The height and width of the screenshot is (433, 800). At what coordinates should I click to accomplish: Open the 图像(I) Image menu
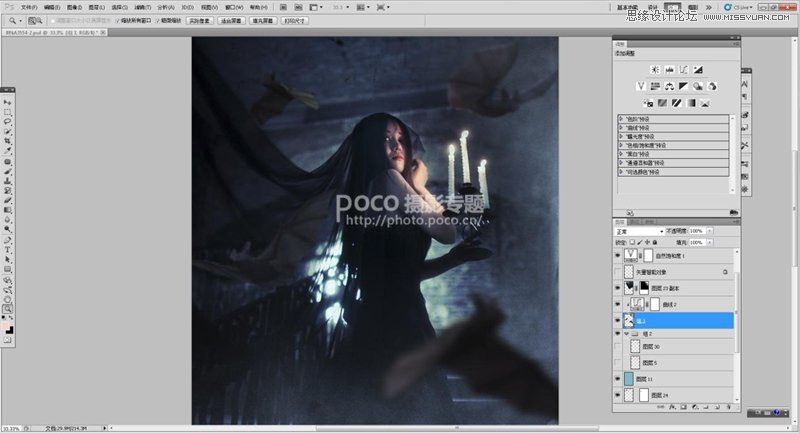[x=74, y=8]
